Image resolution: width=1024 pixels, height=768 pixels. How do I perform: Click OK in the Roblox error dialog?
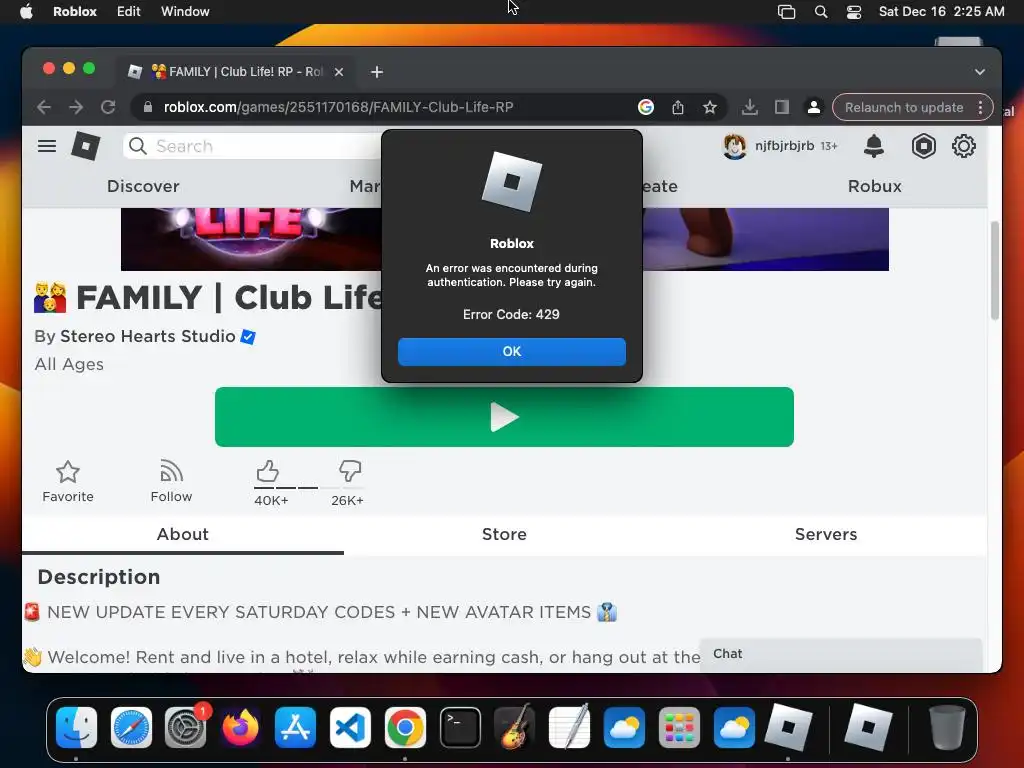point(511,351)
